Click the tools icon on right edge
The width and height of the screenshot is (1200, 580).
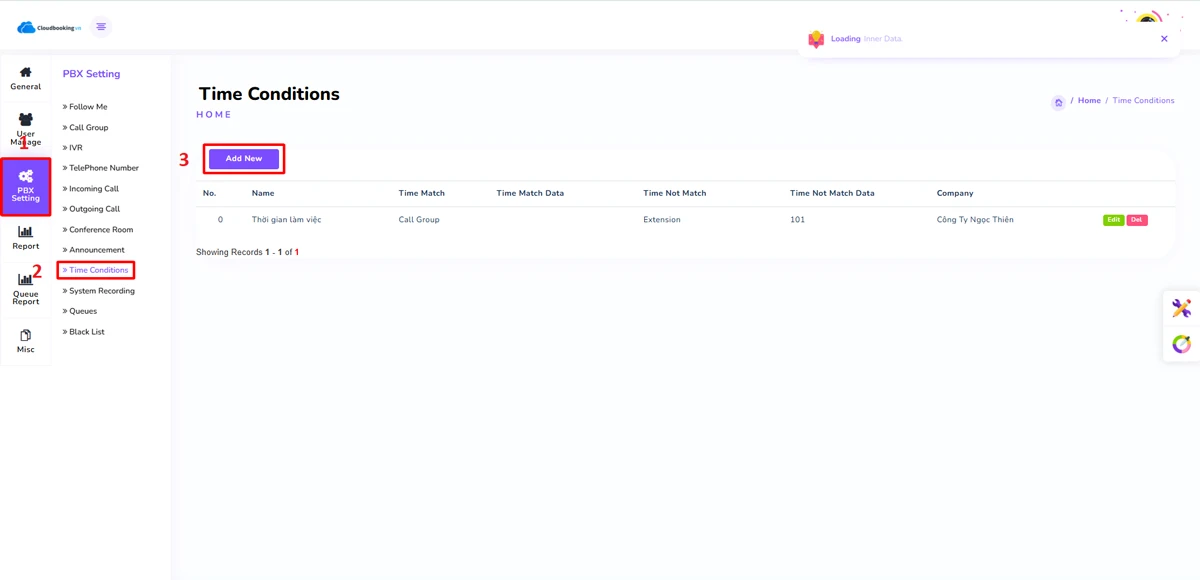pos(1181,309)
